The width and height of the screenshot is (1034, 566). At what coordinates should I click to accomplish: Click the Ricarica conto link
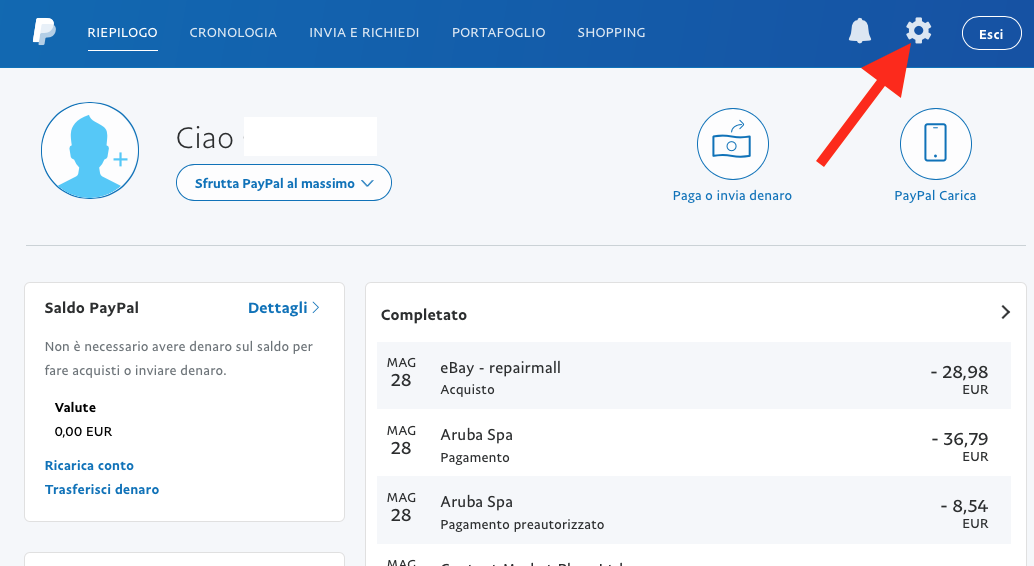tap(89, 465)
